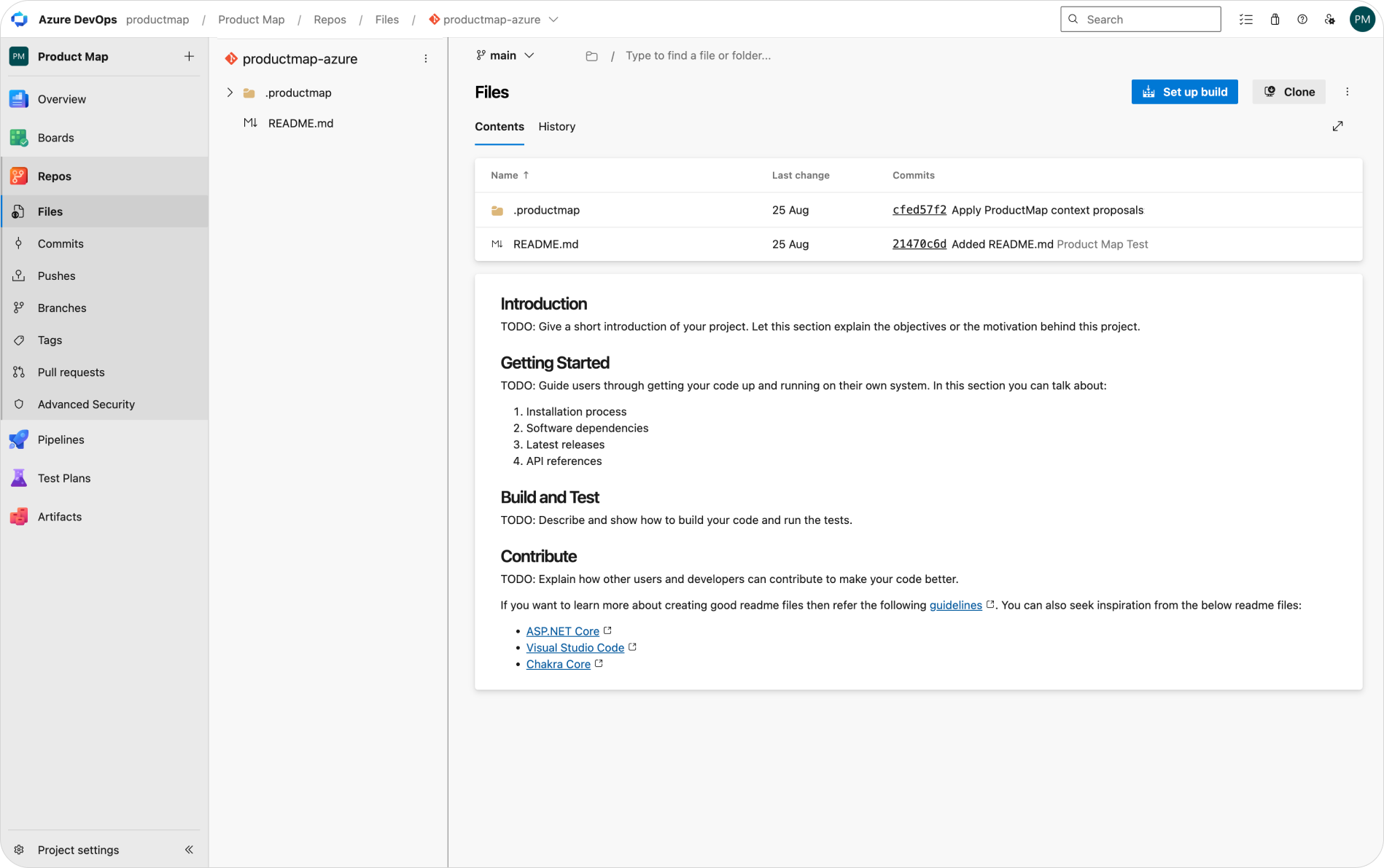1384x868 pixels.
Task: Open the productmap-azure repository dropdown in breadcrumb
Action: click(553, 20)
